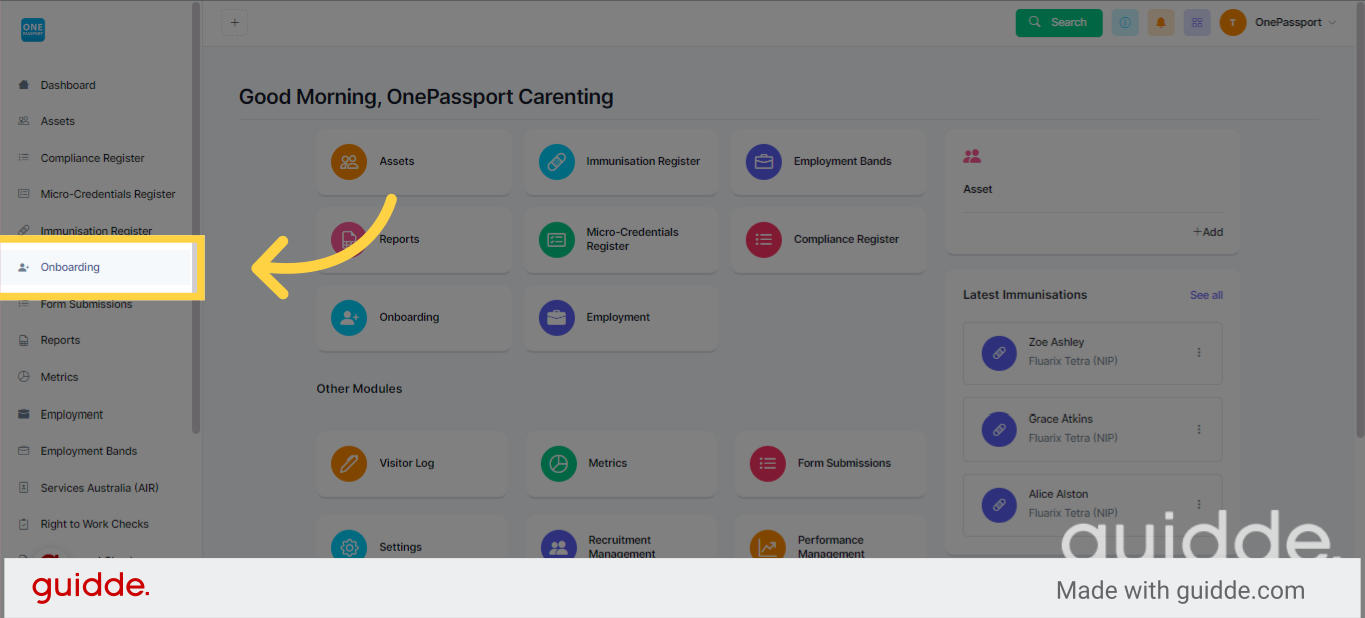The image size is (1365, 618).
Task: Click the orange T user avatar
Action: click(1233, 22)
